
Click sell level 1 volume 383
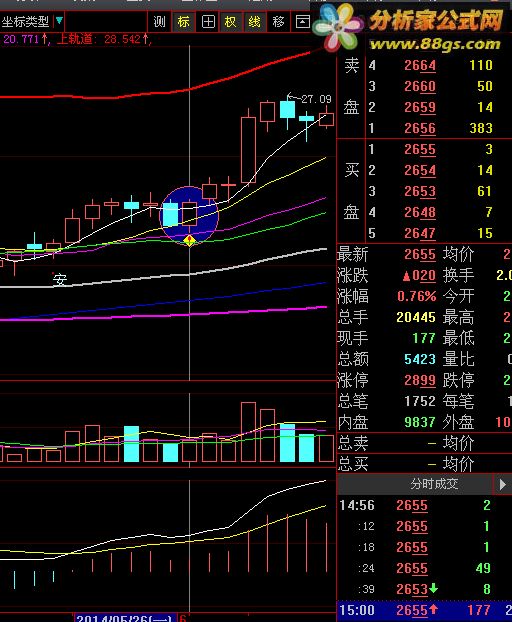coord(481,129)
